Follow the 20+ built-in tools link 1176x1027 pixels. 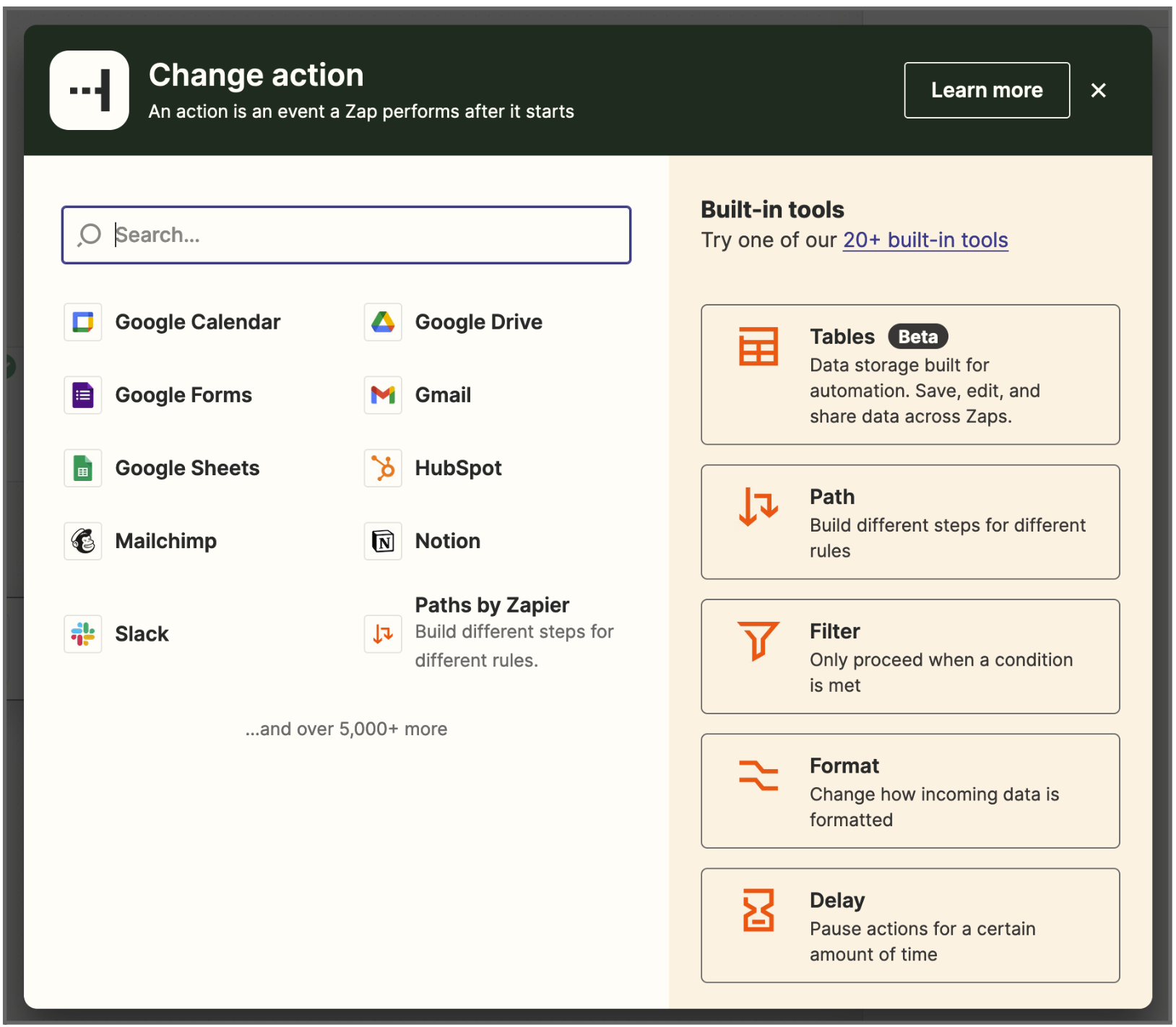tap(925, 240)
